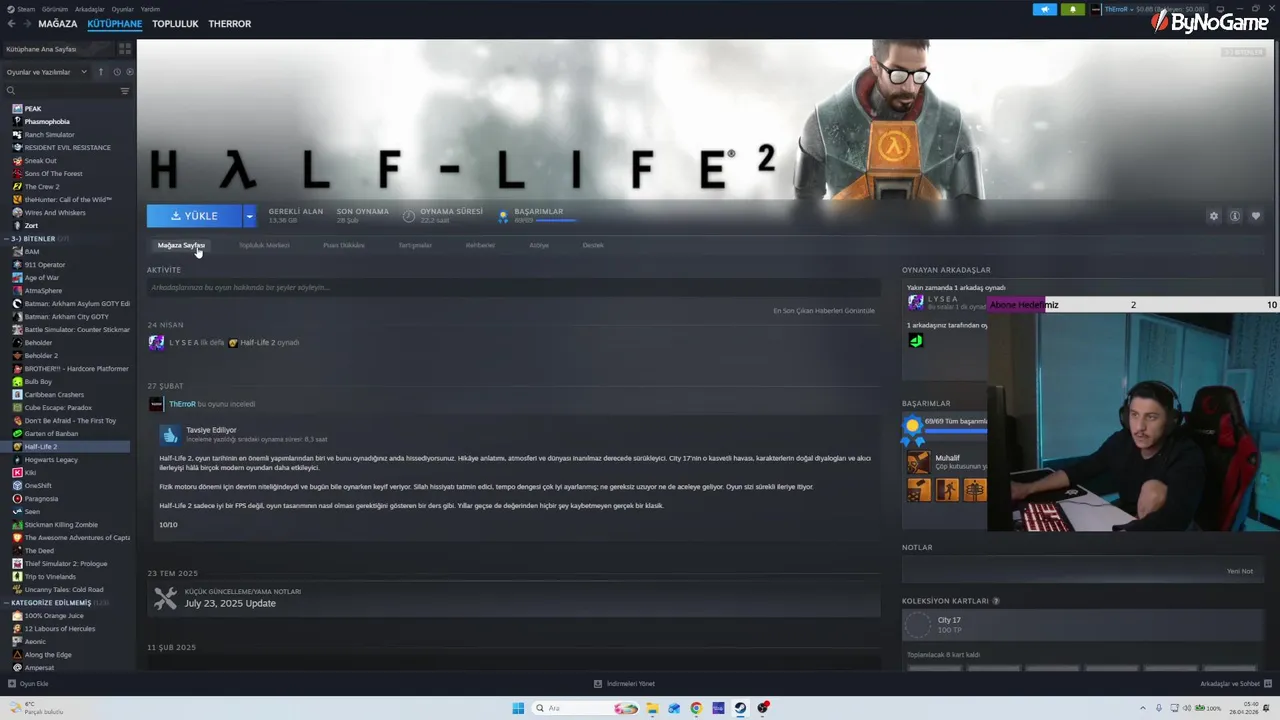This screenshot has width=1280, height=720.
Task: Open Half-Life 2 game settings via the gear icon
Action: pos(1214,216)
